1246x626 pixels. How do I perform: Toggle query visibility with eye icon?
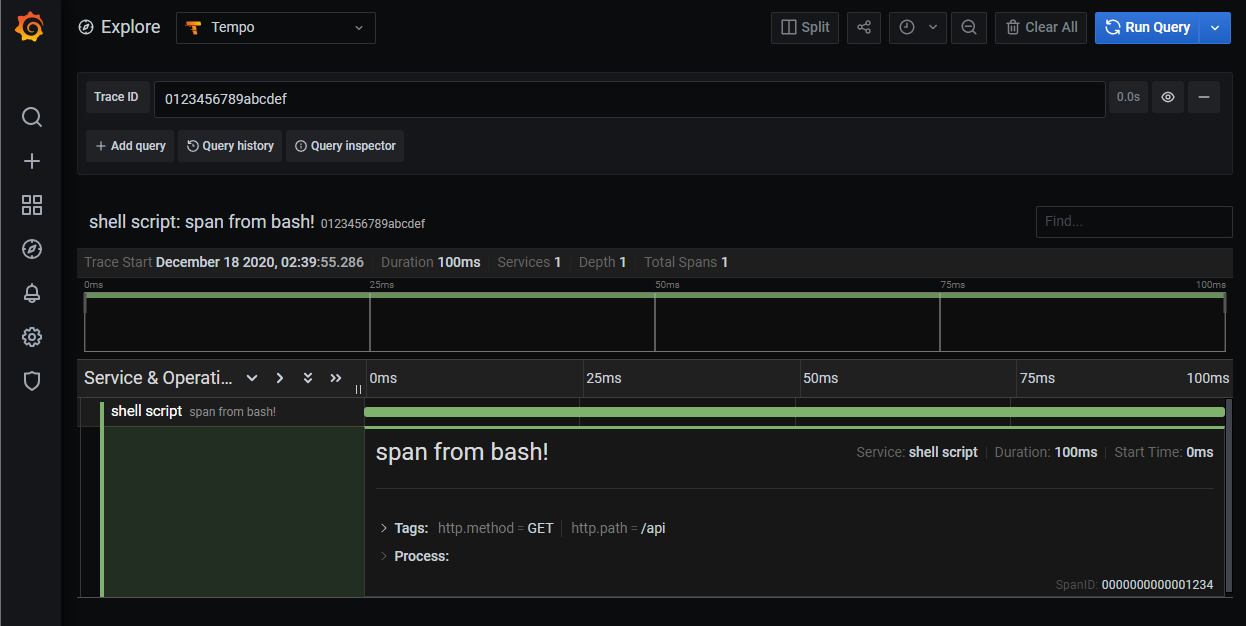click(1167, 97)
